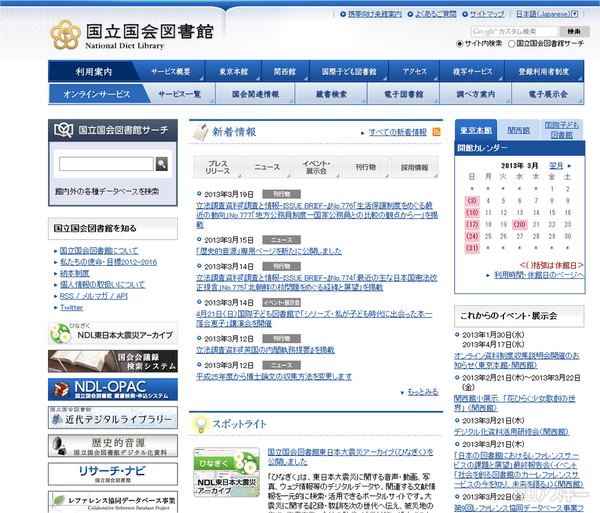
Task: Open the 個人情報の取扱いについて link
Action: (103, 285)
